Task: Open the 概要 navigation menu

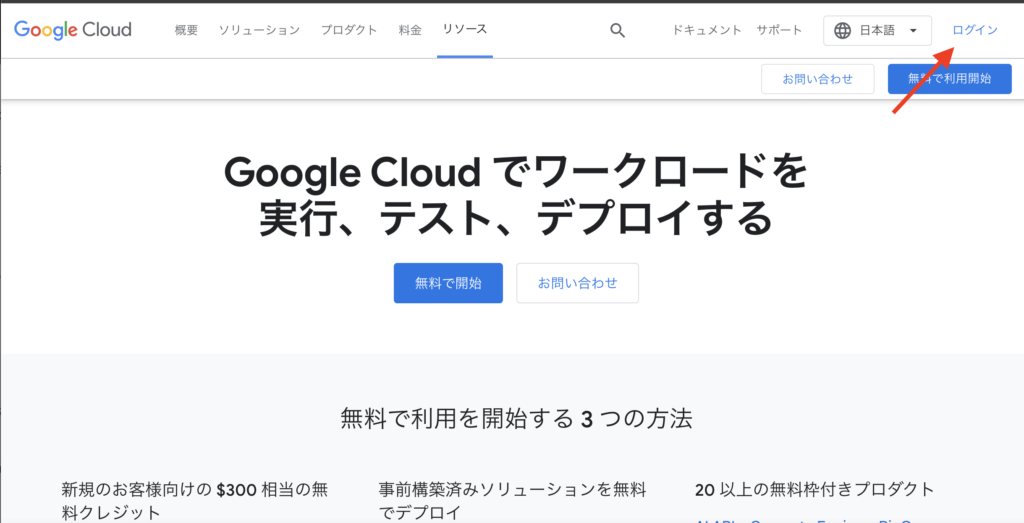Action: [x=186, y=30]
